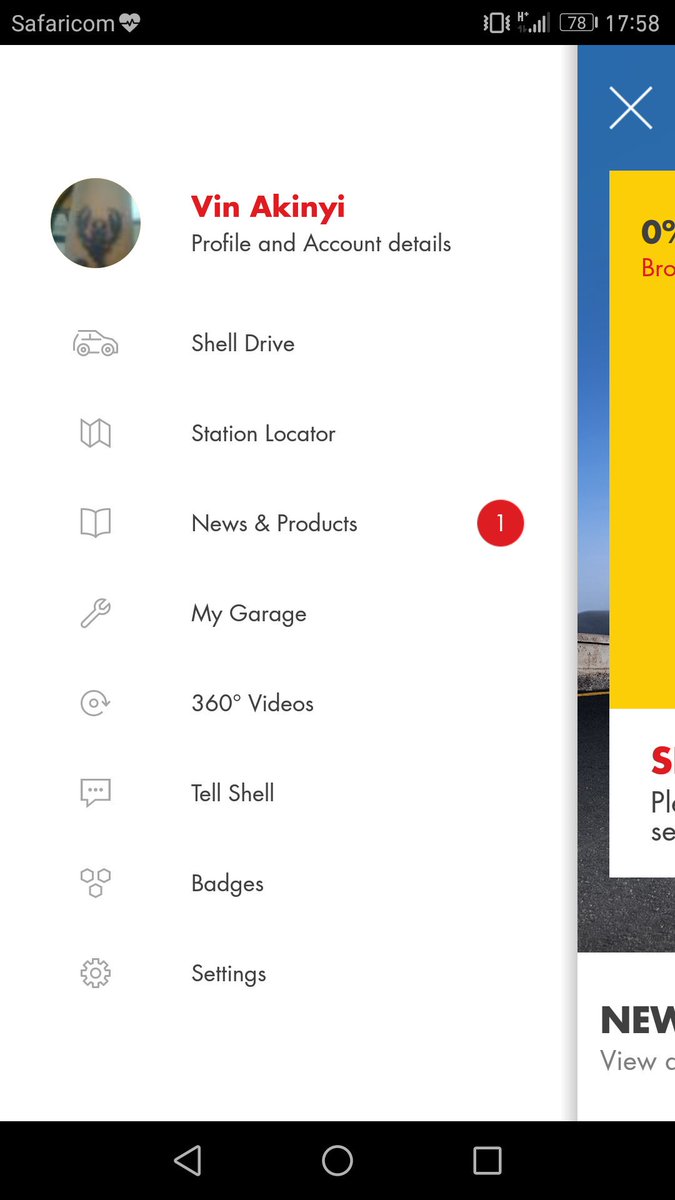Tap the News & Products book icon
This screenshot has height=1200, width=675.
click(x=95, y=523)
